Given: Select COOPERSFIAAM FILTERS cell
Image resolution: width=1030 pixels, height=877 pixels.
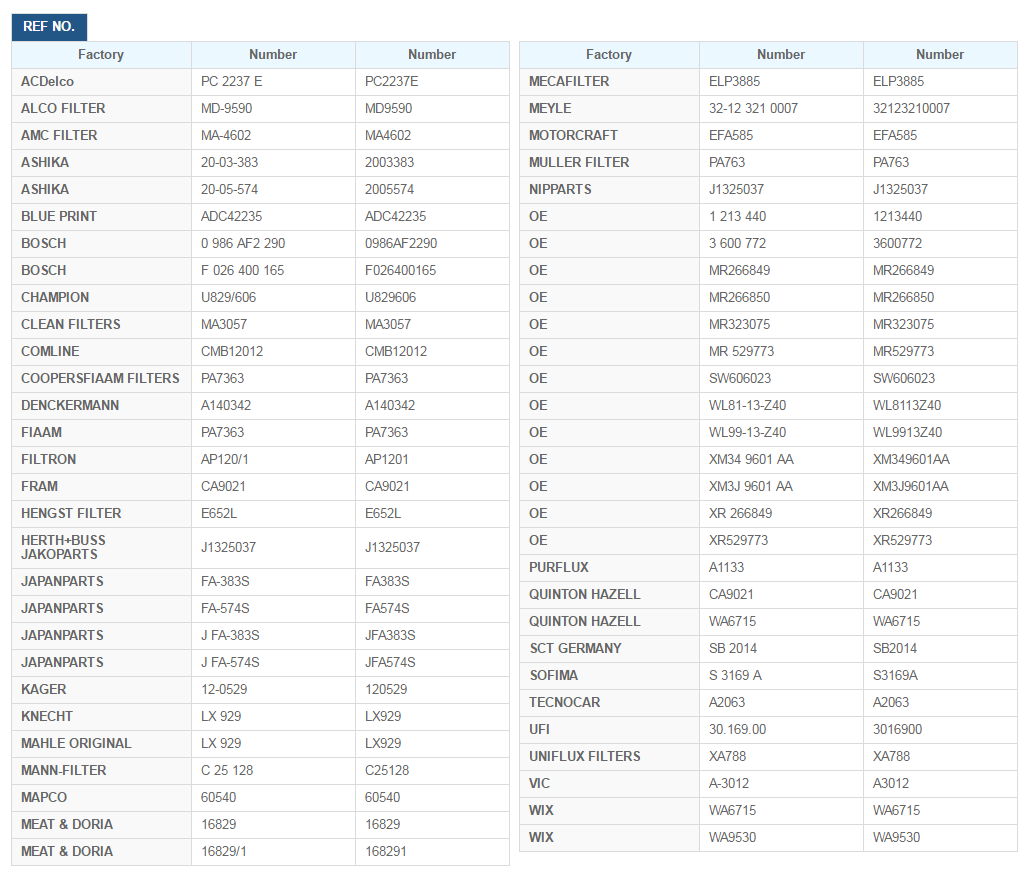Looking at the screenshot, I should pyautogui.click(x=102, y=378).
